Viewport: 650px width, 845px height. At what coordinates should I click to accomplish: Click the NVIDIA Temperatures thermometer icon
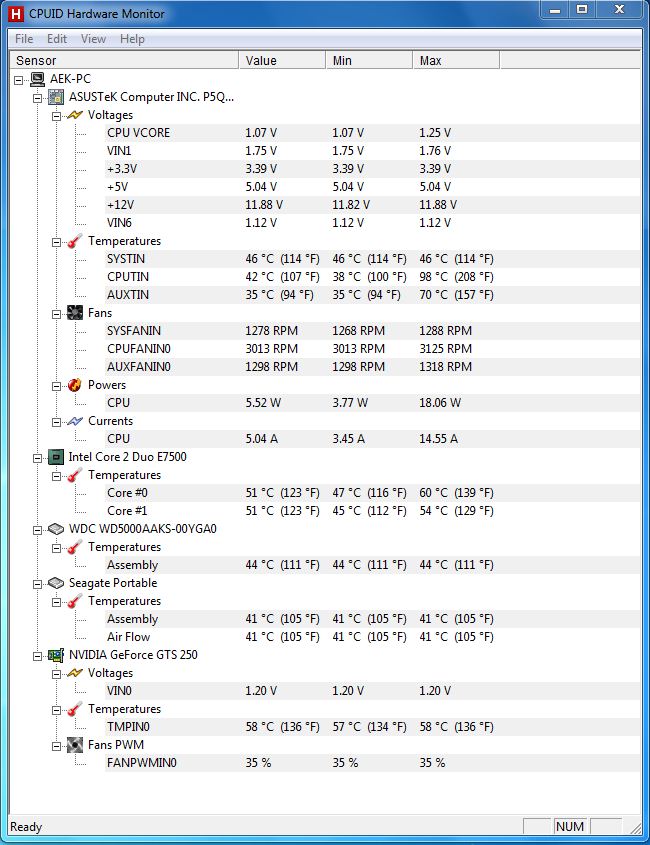point(74,709)
